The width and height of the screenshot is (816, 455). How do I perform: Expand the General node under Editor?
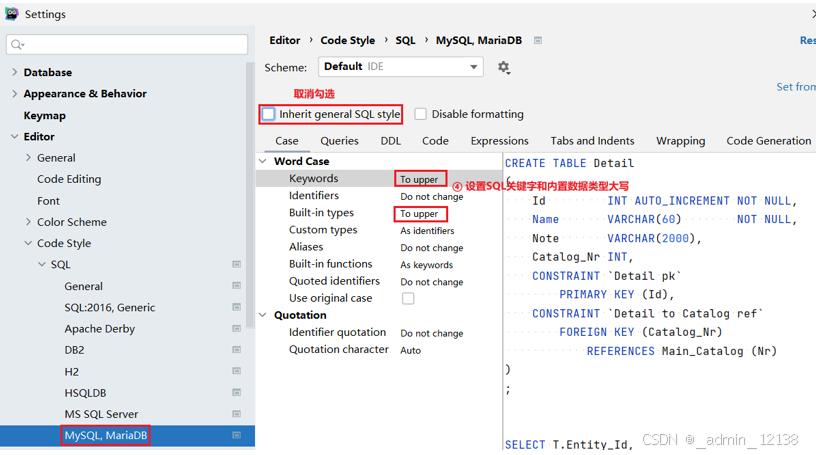28,158
